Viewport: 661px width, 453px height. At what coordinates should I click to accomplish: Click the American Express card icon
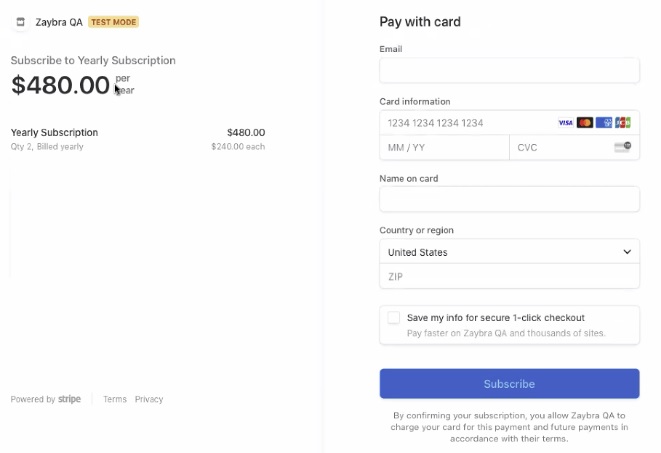(604, 123)
